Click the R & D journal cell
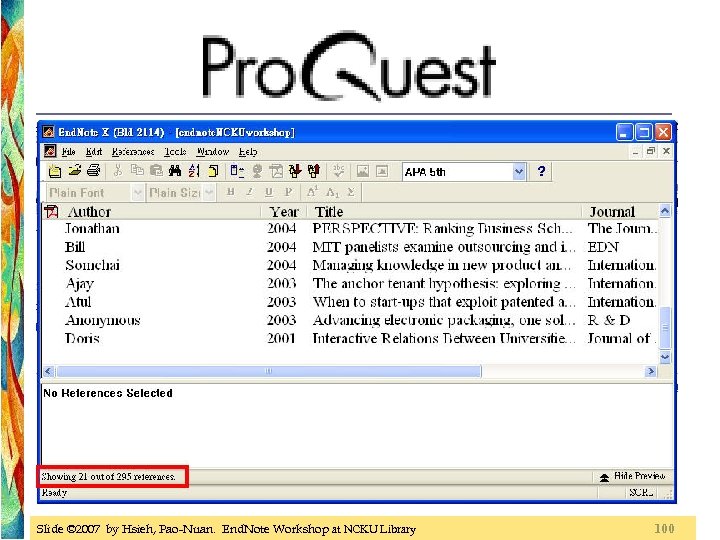The image size is (720, 540). point(609,321)
